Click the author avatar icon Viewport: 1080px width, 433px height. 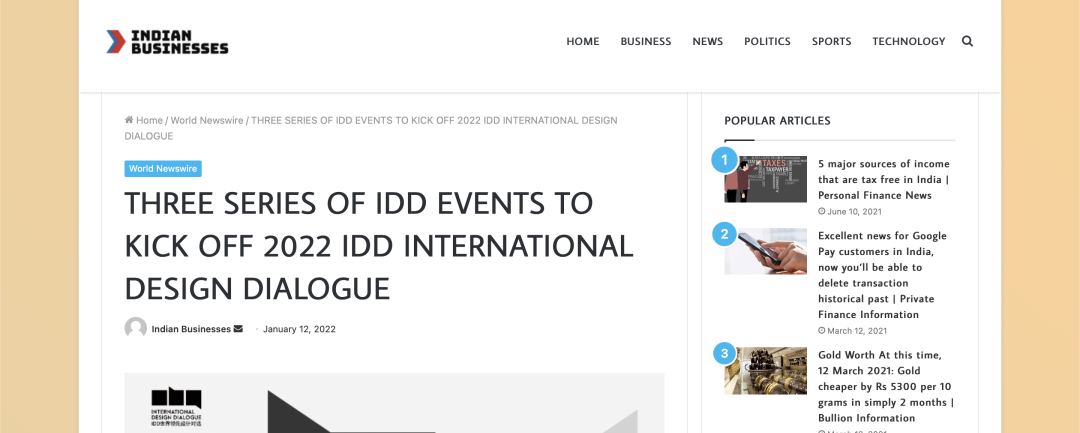pos(136,328)
